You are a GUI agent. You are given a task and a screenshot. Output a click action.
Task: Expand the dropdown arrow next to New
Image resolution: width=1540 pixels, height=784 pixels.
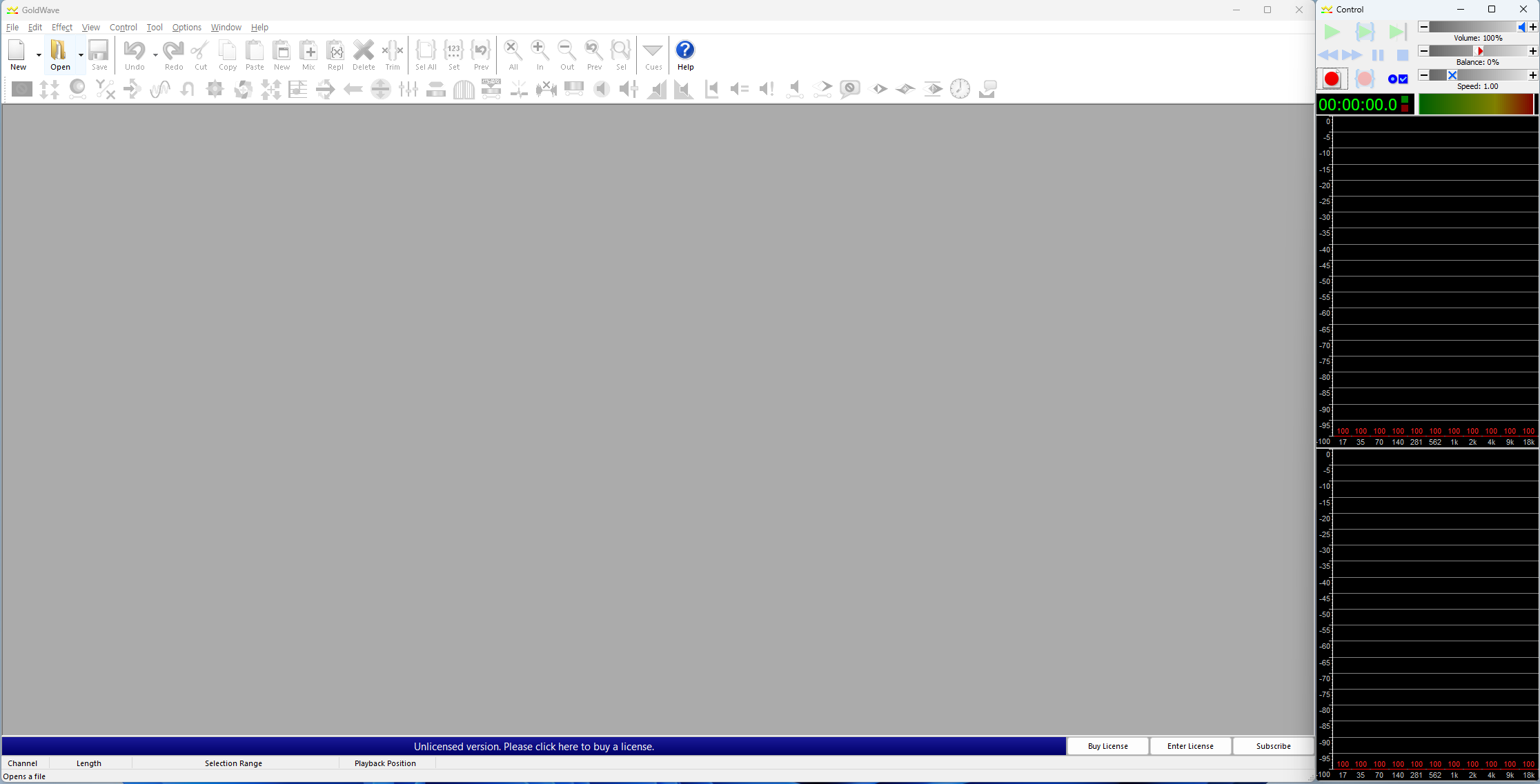[39, 54]
